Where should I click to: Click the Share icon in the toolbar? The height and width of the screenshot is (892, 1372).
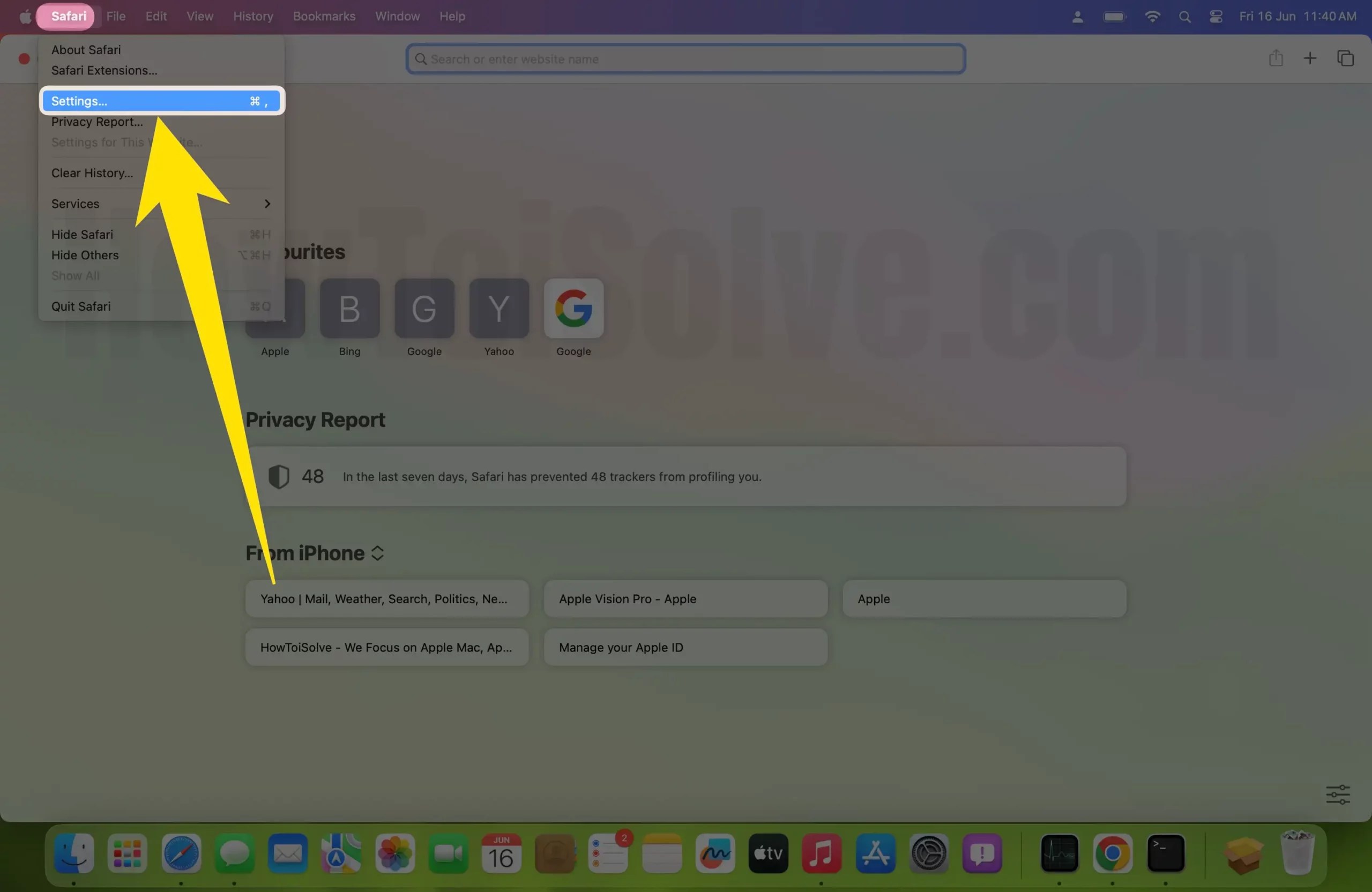1276,58
